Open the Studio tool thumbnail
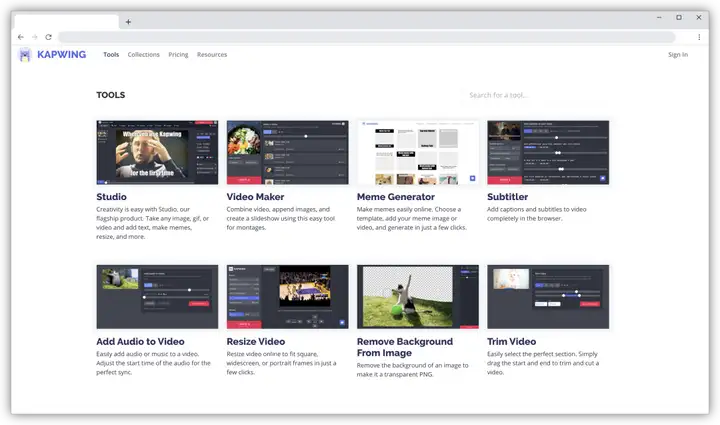Viewport: 720px width, 425px height. coord(158,152)
